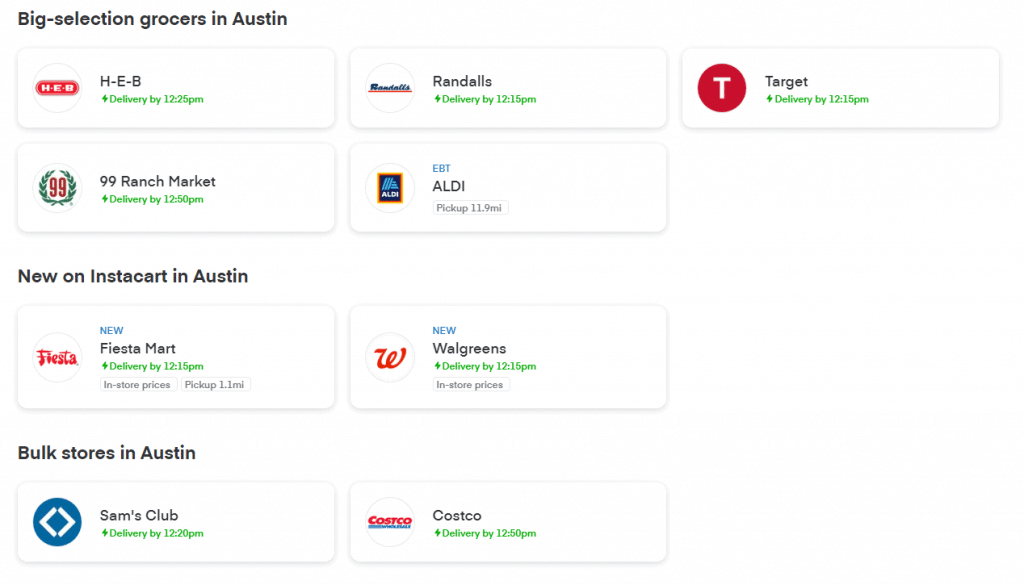
Task: Click the Fiesta Mart logo
Action: (x=57, y=357)
